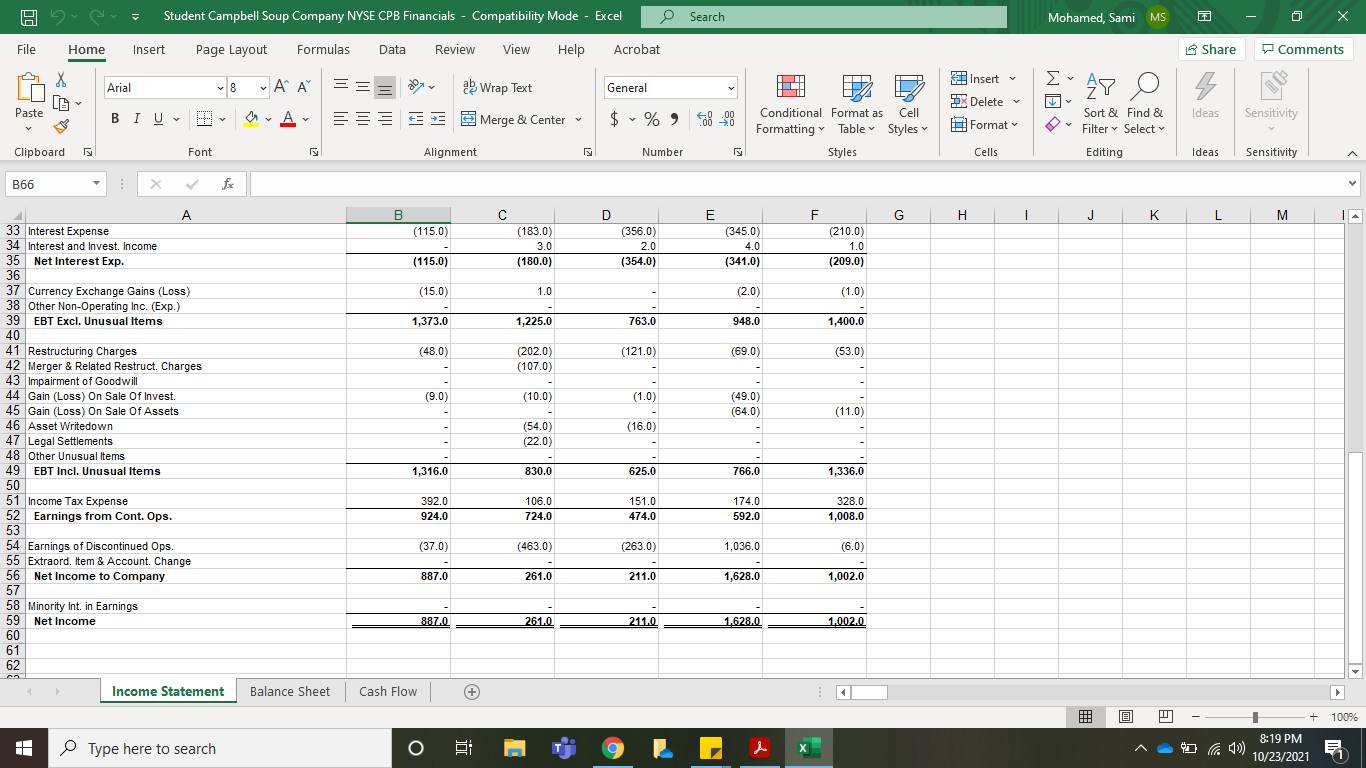Switch to the Formulas ribbon tab
This screenshot has width=1366, height=768.
pos(323,49)
